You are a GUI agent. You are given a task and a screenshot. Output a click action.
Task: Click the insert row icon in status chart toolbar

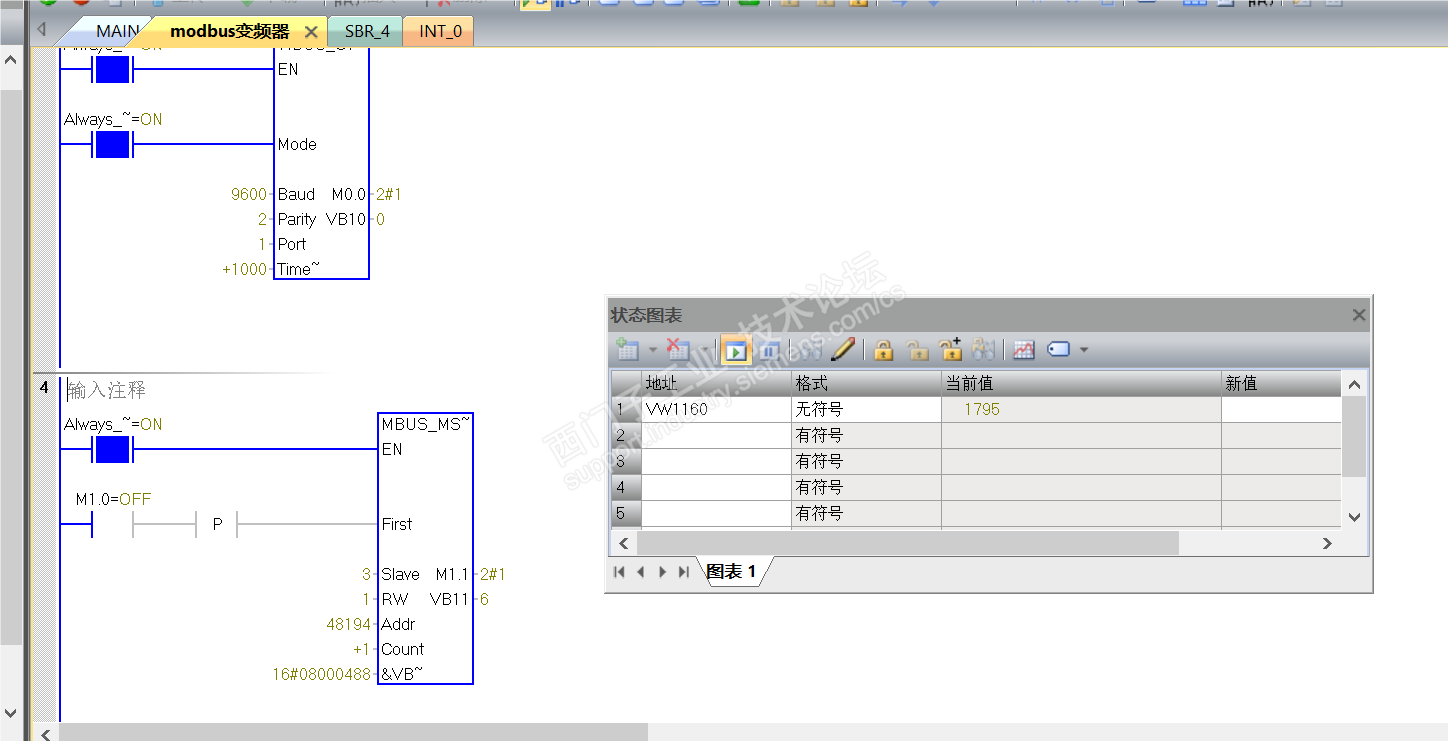tap(628, 350)
